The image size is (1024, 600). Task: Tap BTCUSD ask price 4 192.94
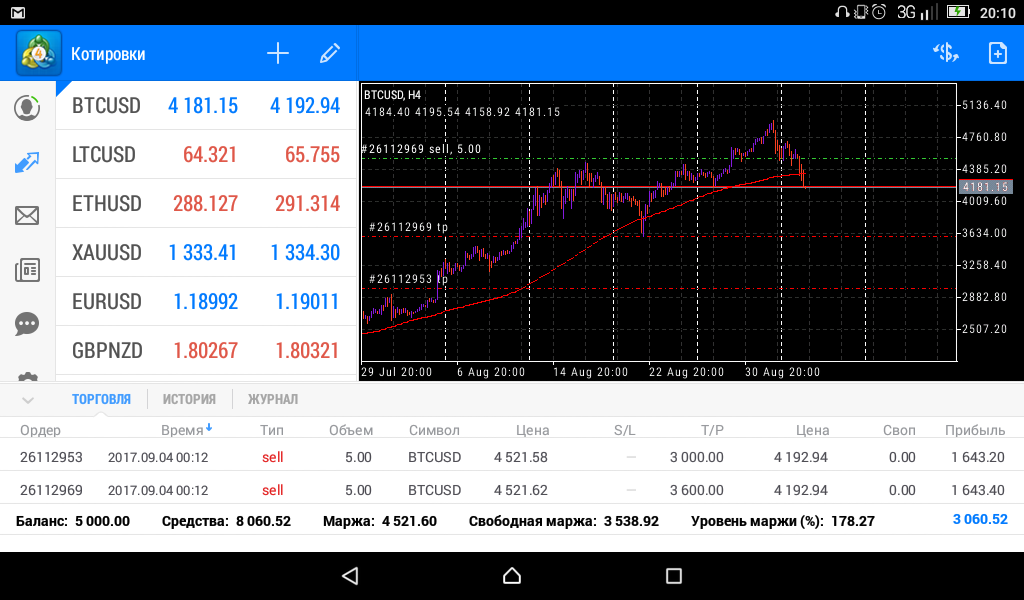tap(305, 106)
